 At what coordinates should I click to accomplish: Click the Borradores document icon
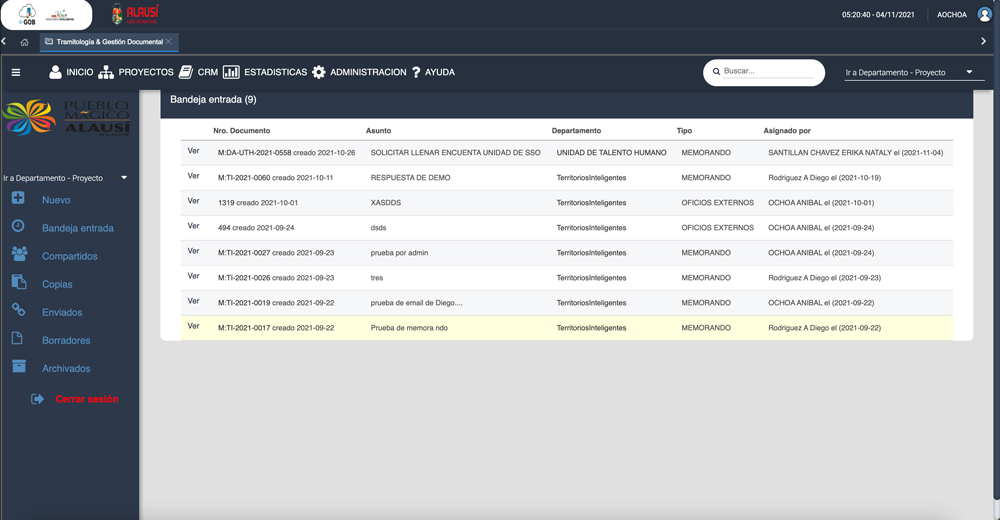(19, 339)
